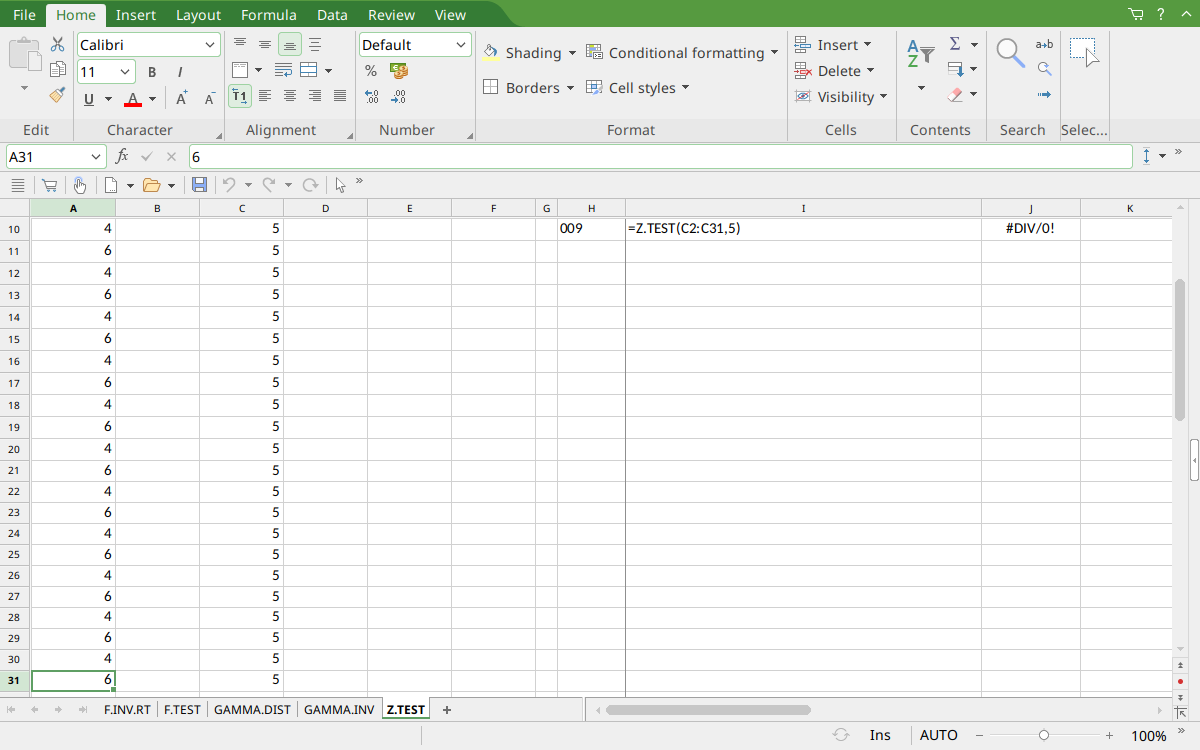Toggle Bold formatting
The width and height of the screenshot is (1200, 750).
tap(152, 72)
